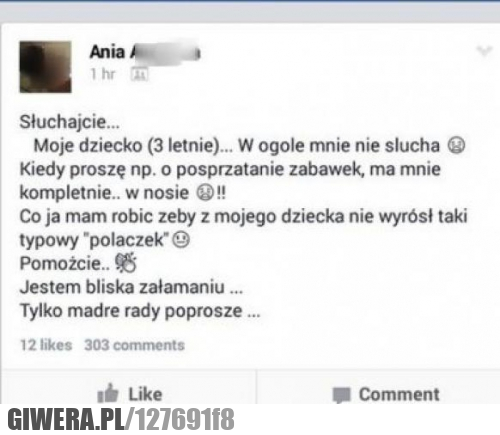Click the smiley emoji after polaczek

[181, 240]
